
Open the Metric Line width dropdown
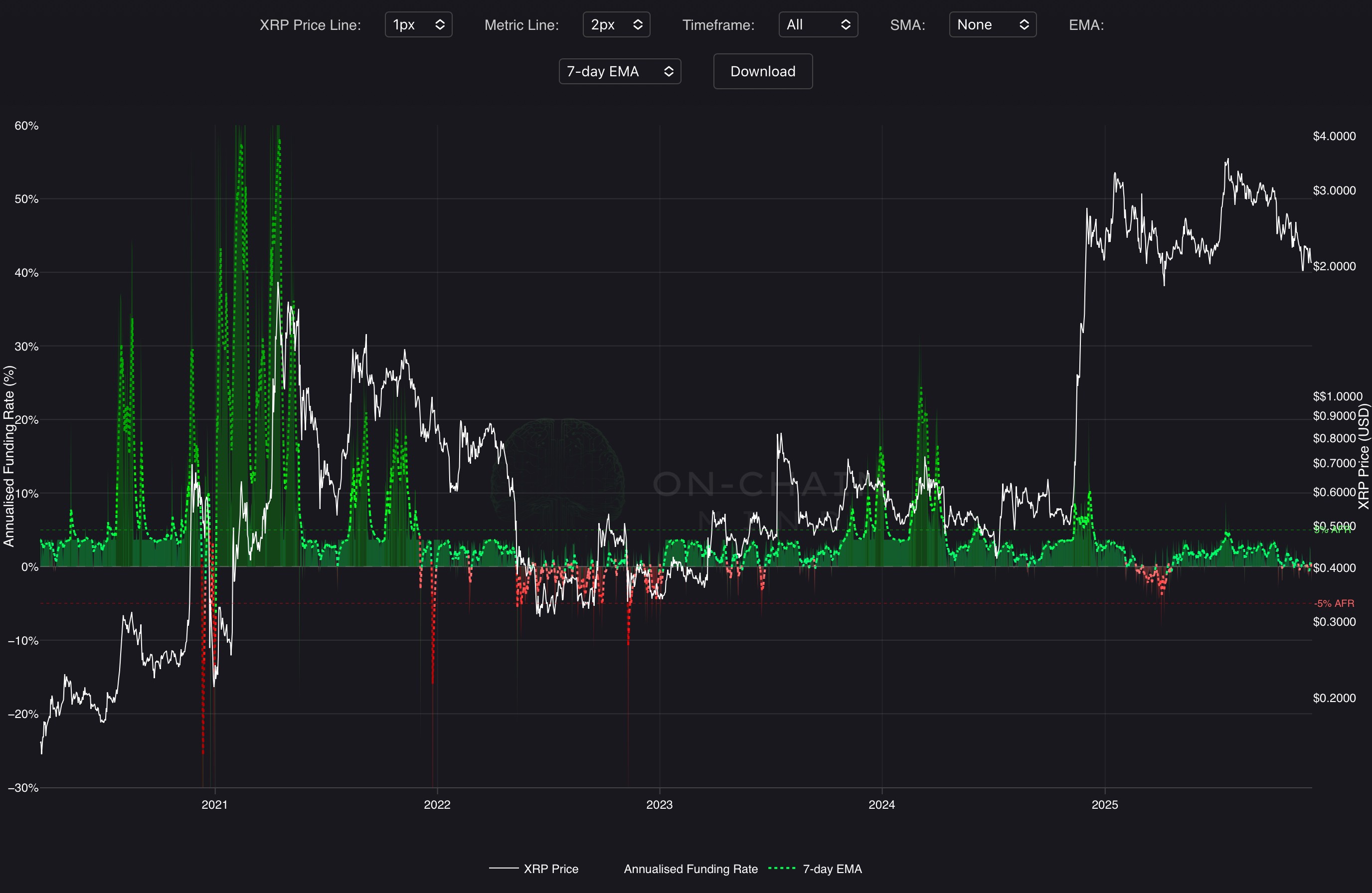[616, 25]
